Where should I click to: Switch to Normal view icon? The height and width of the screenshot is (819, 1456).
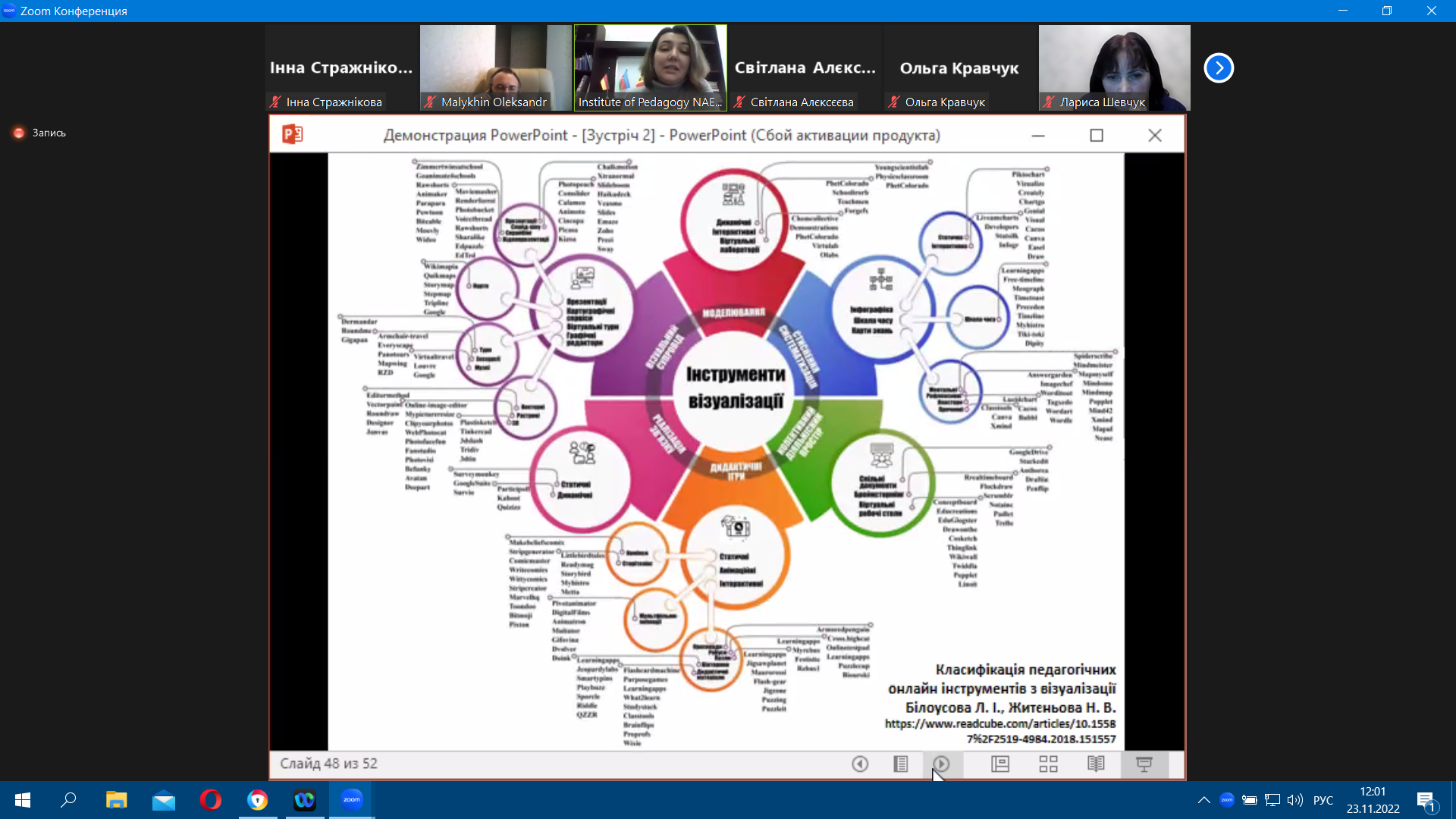(1000, 764)
